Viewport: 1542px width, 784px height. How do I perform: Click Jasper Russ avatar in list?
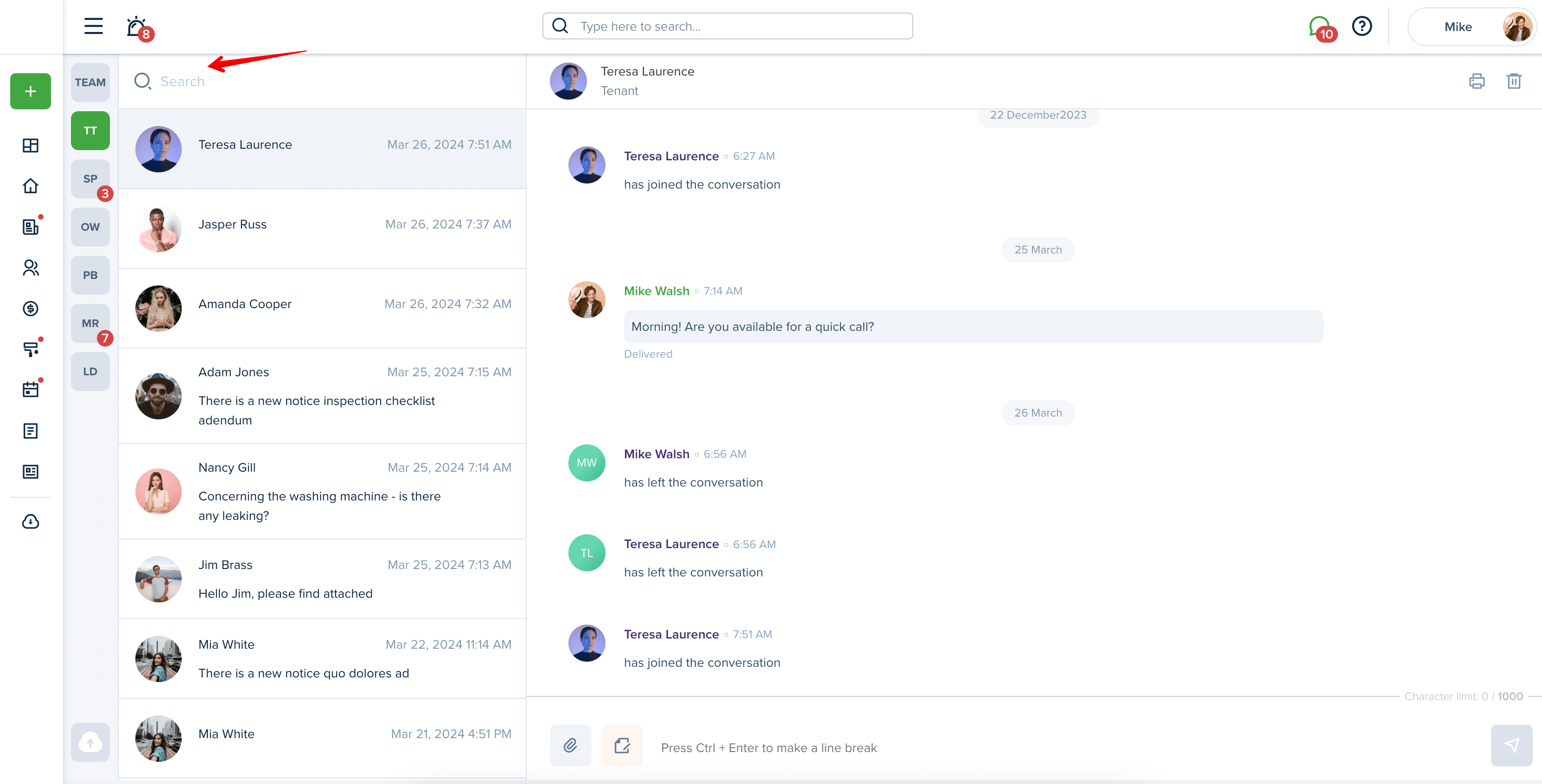[158, 228]
